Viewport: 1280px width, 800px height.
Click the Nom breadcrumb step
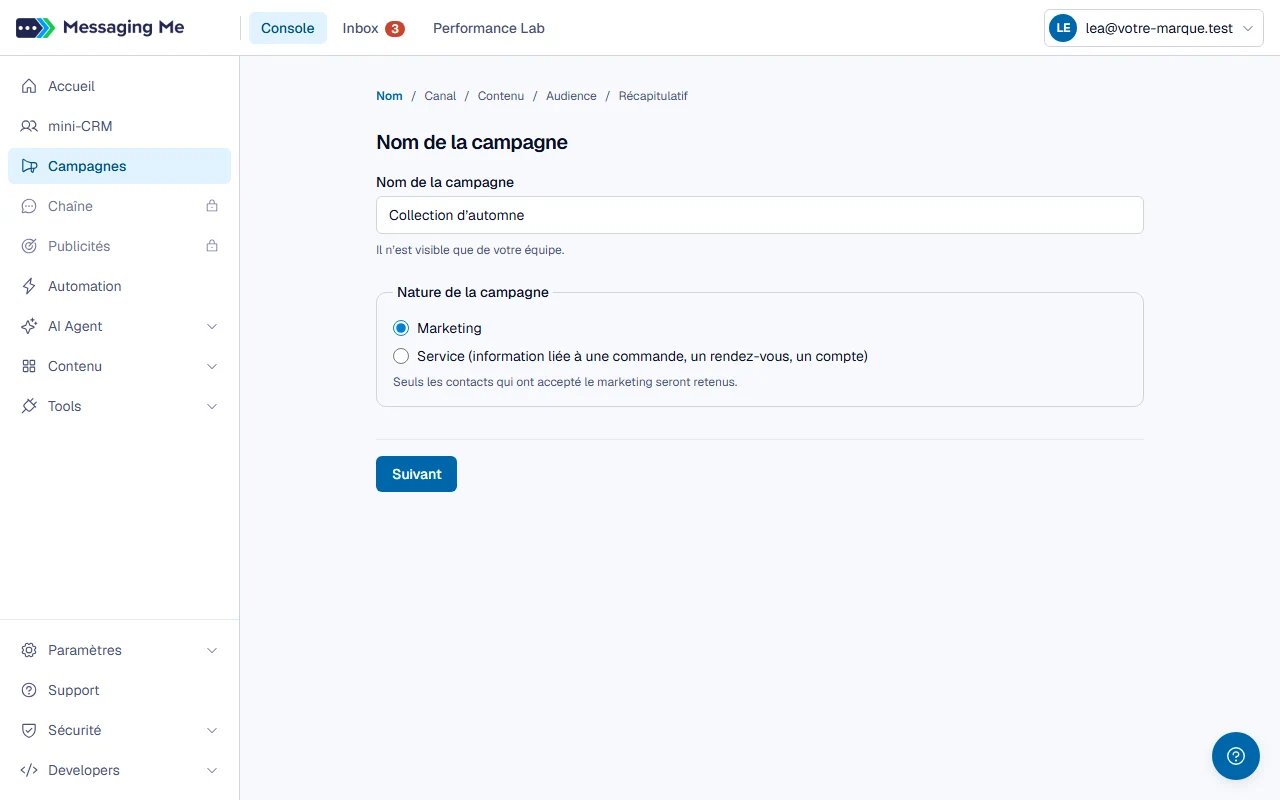click(389, 96)
